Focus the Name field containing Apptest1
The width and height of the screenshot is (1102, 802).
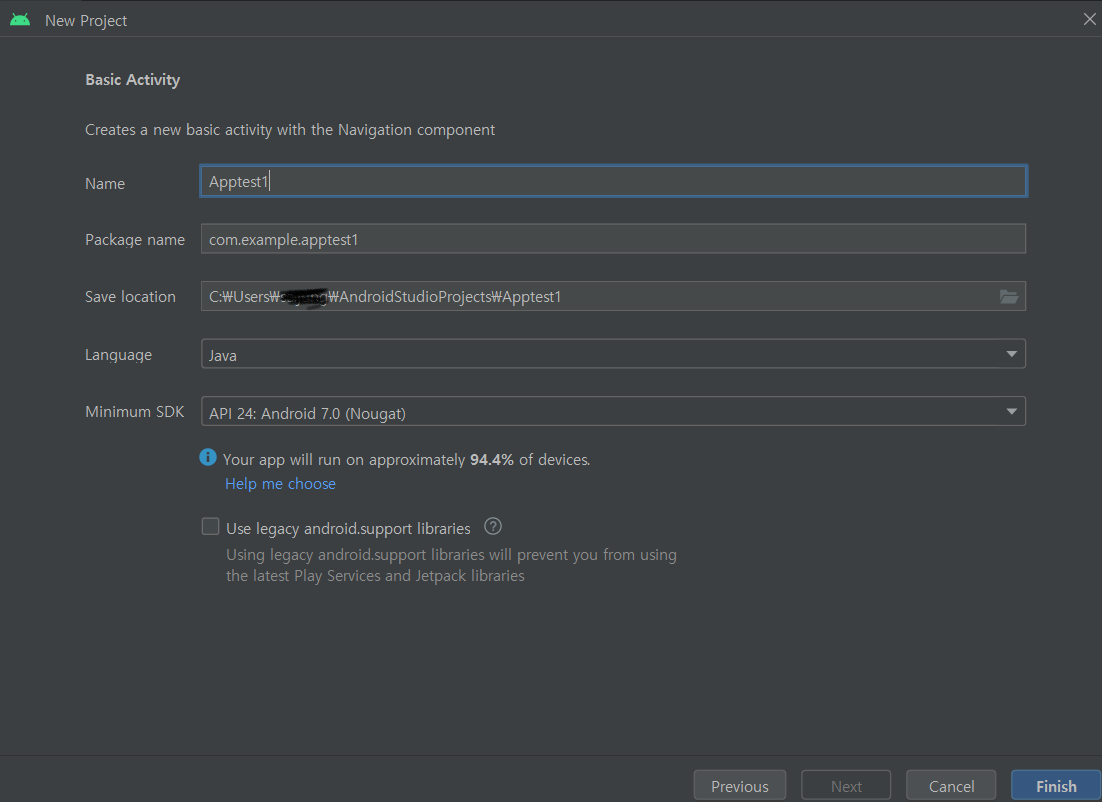(613, 181)
